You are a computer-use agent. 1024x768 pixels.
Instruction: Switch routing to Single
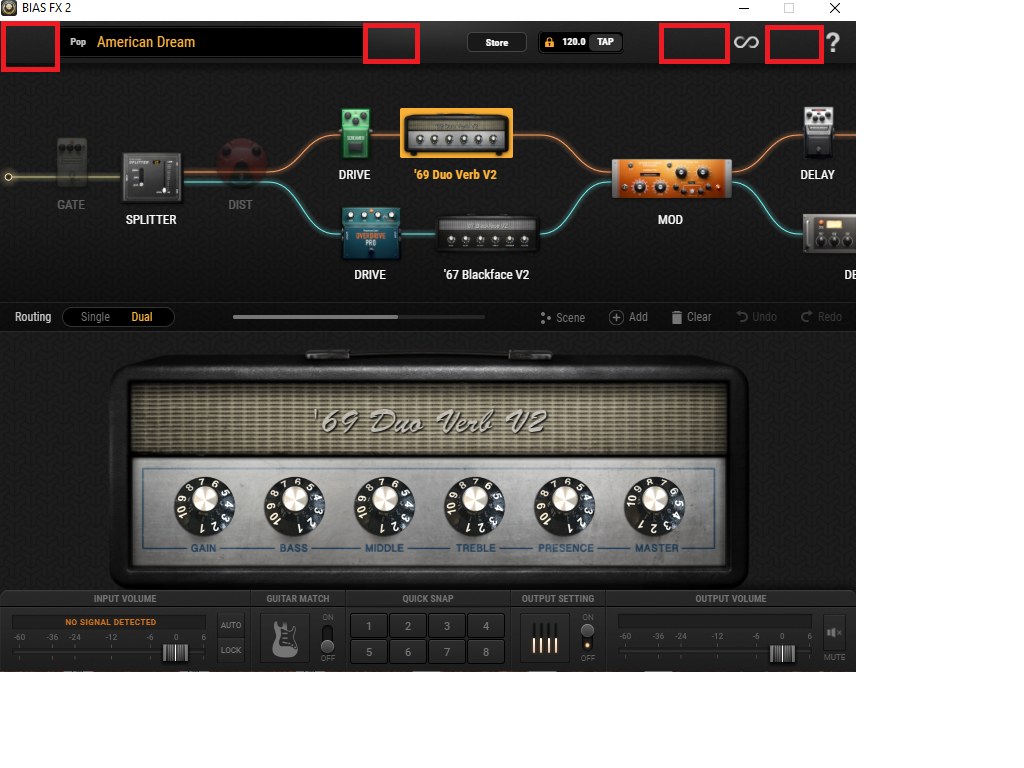click(x=95, y=317)
